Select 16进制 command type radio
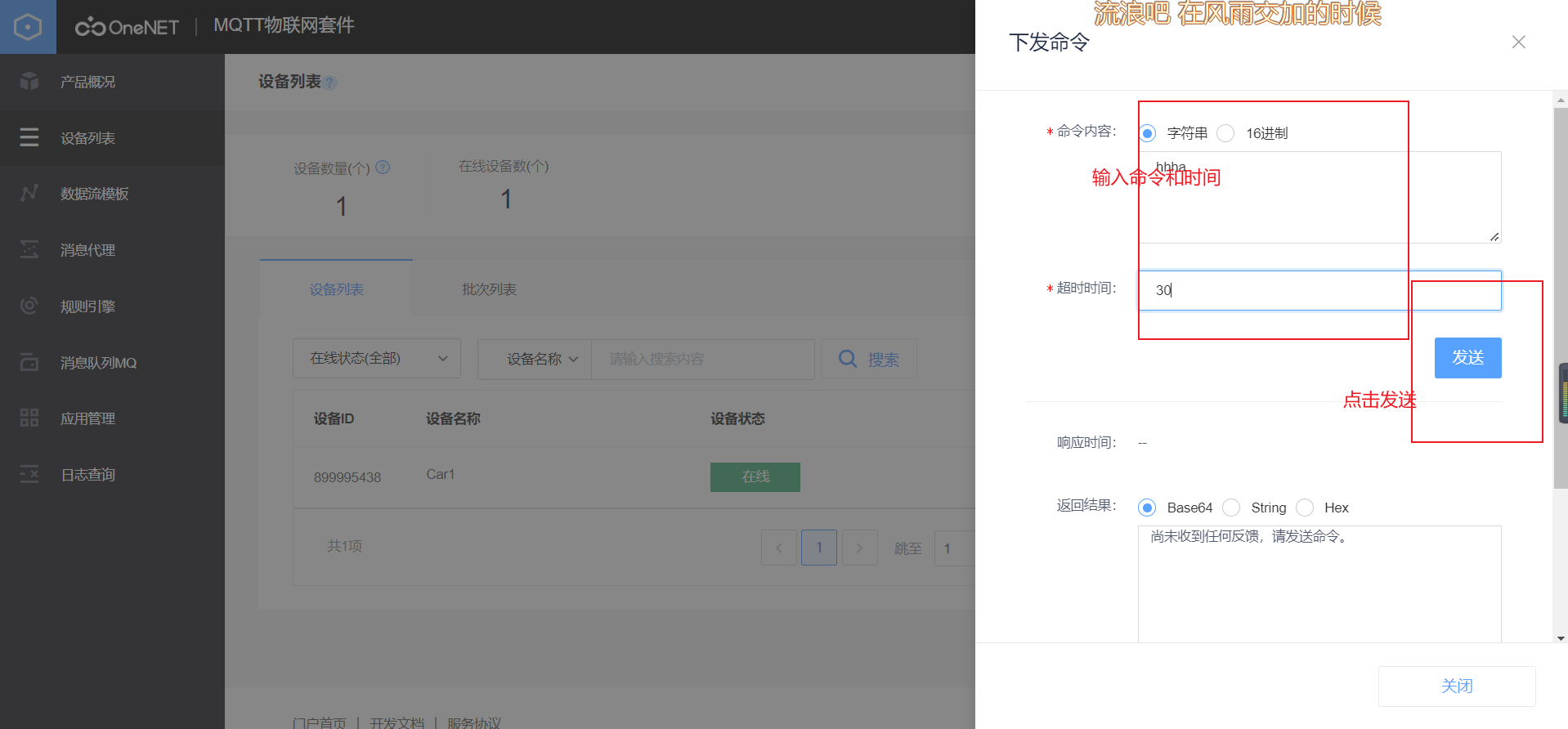Screen dimensions: 1568x729 (1225, 133)
